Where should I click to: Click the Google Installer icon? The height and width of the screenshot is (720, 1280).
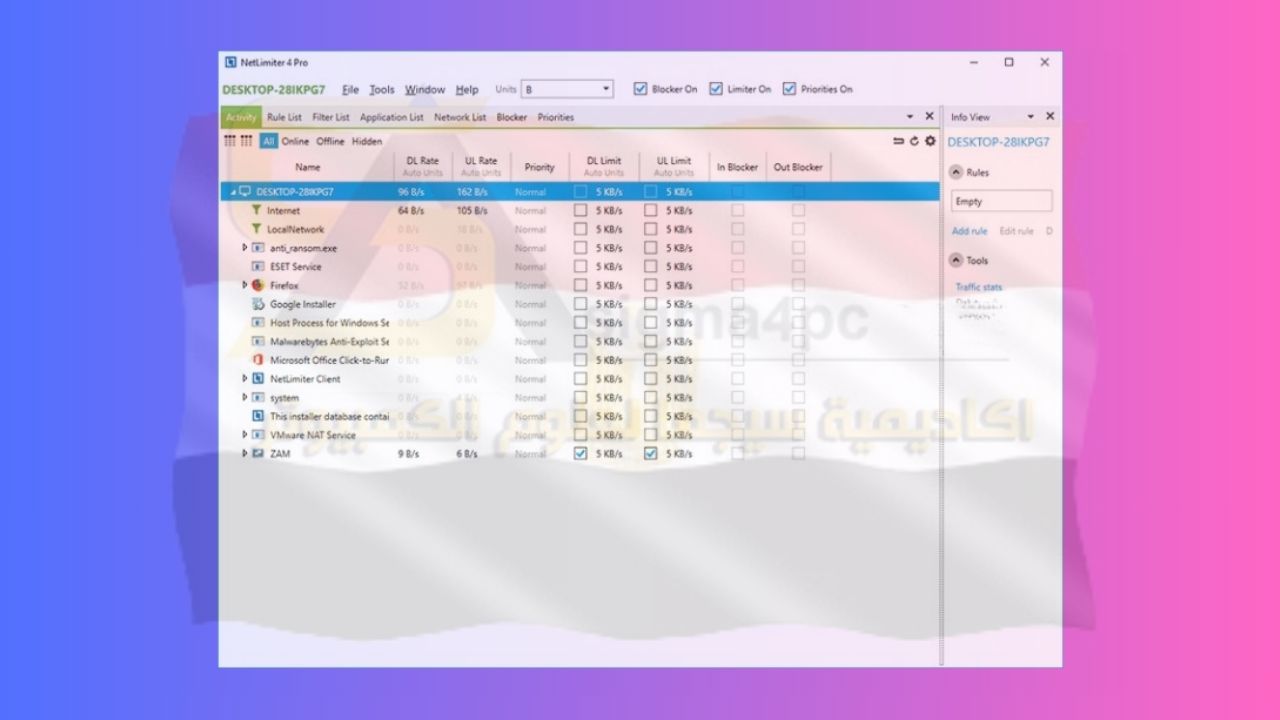coord(258,304)
